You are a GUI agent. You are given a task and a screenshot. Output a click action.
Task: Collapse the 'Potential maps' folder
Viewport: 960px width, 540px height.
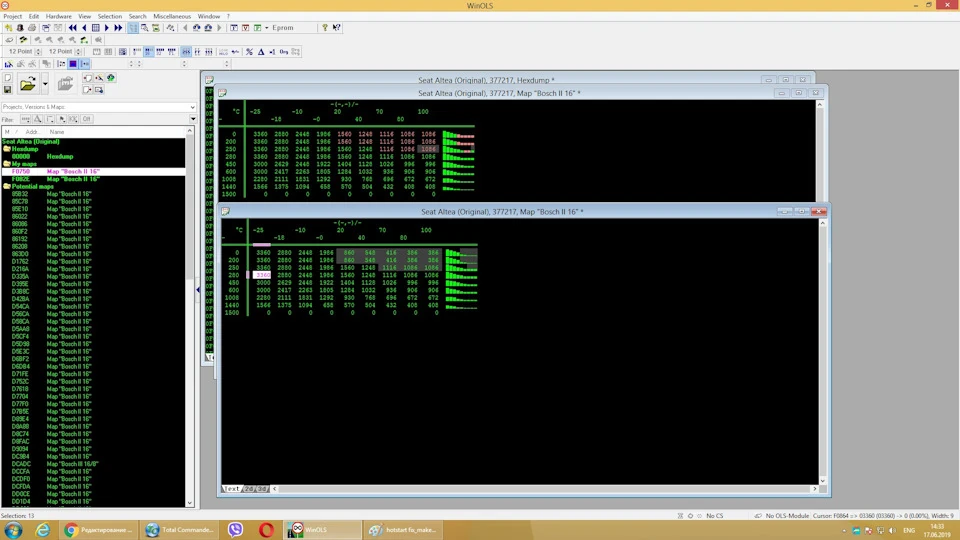7,186
